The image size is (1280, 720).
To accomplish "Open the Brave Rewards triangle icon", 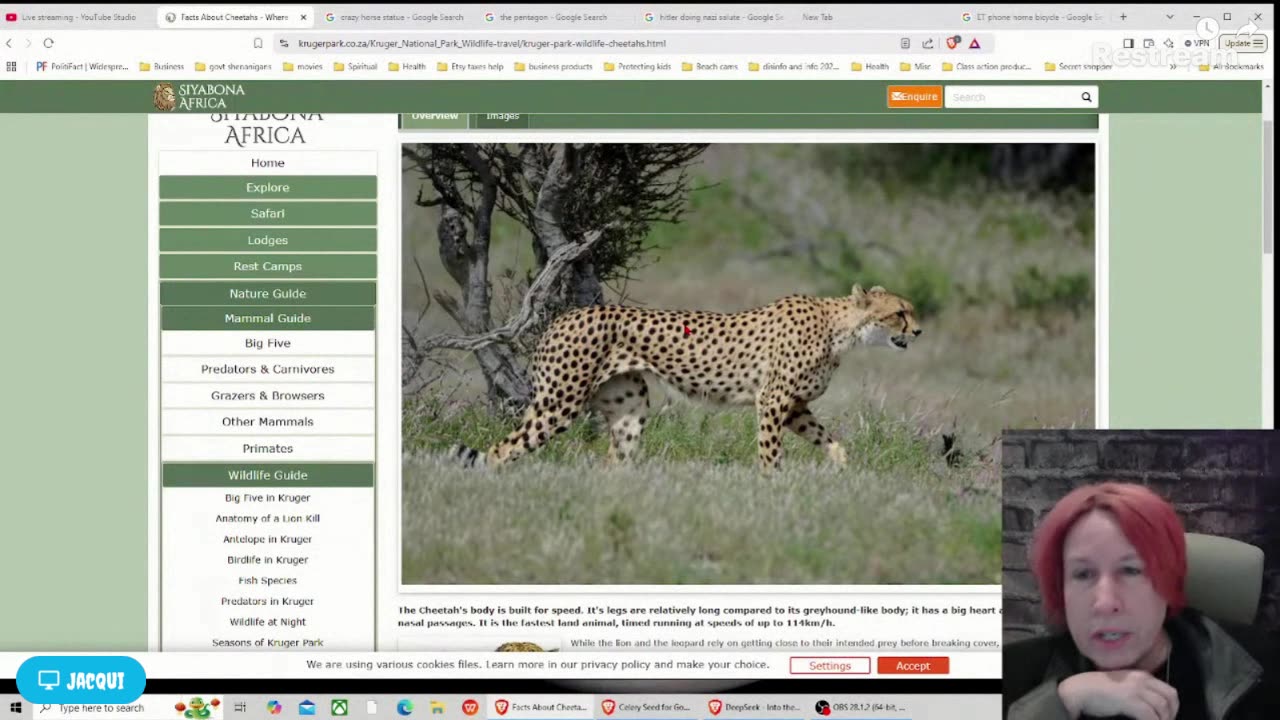I will click(x=974, y=43).
